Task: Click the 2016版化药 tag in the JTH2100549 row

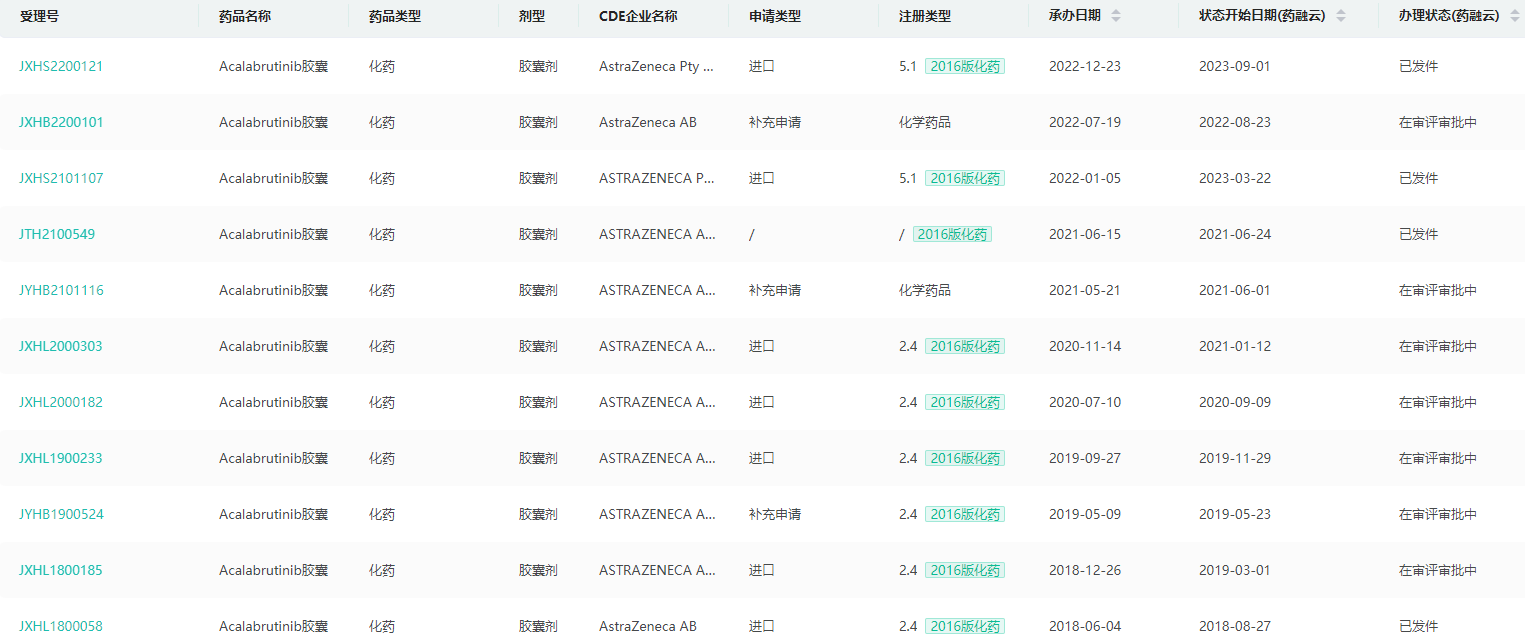Action: tap(952, 234)
